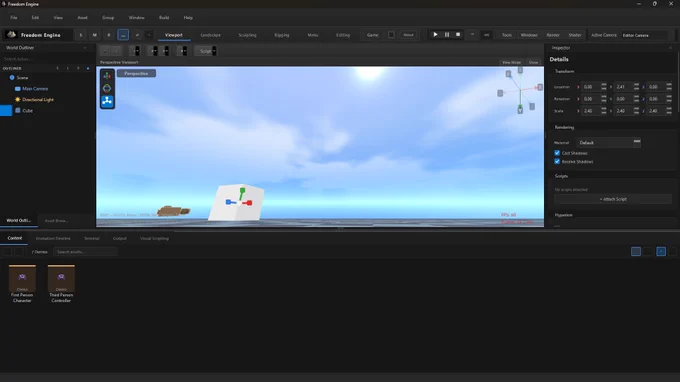Open the Help menu
680x382 pixels.
(188, 18)
